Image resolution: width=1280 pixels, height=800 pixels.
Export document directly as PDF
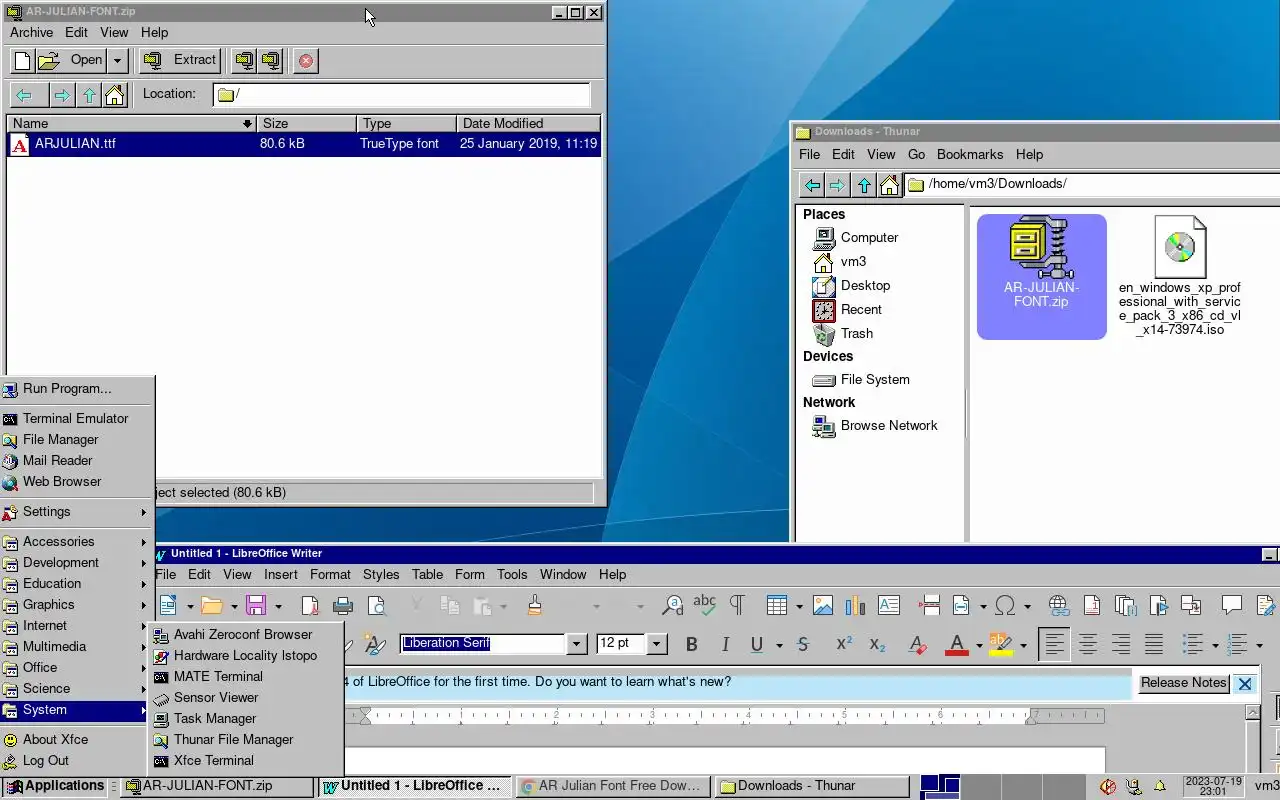point(310,605)
